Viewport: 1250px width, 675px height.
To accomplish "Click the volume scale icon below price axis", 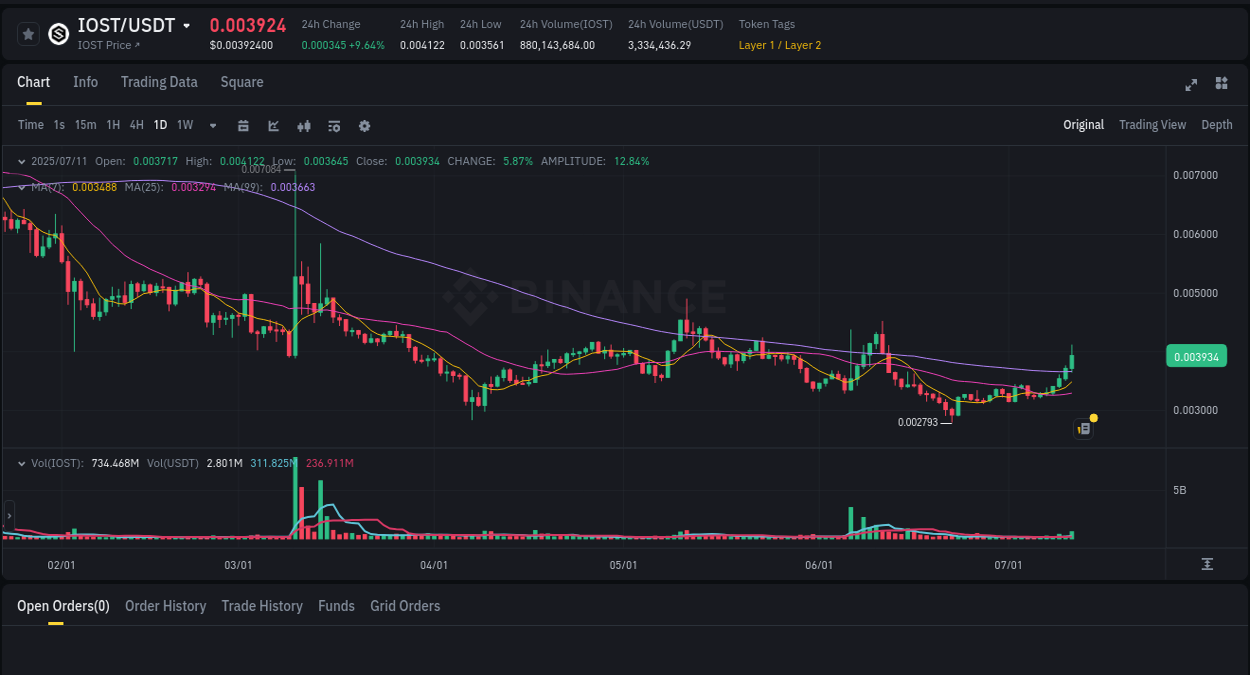I will click(1208, 565).
